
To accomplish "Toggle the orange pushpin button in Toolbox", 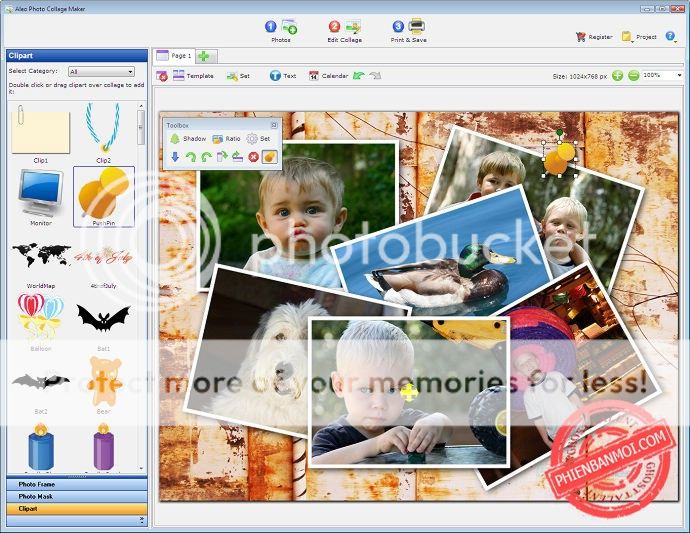I will [270, 157].
